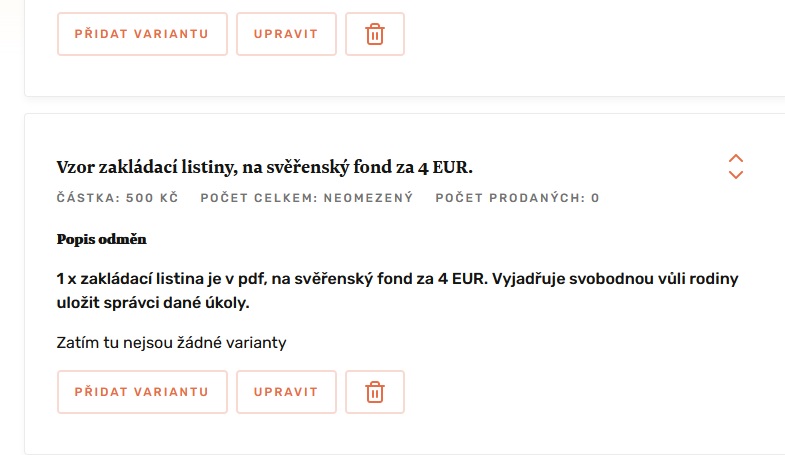Click the NEOMEZENÝ total count value
The height and width of the screenshot is (455, 785).
[x=368, y=198]
